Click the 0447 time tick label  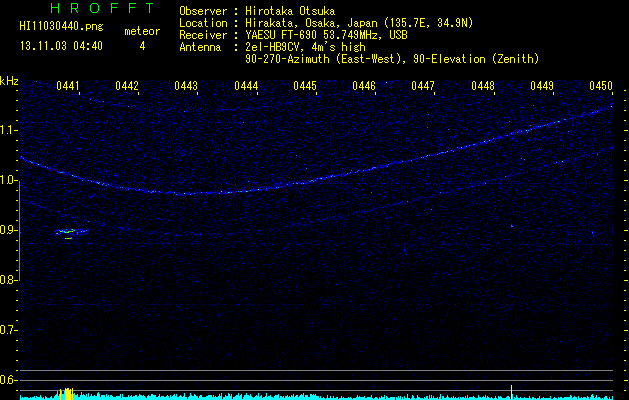423,86
